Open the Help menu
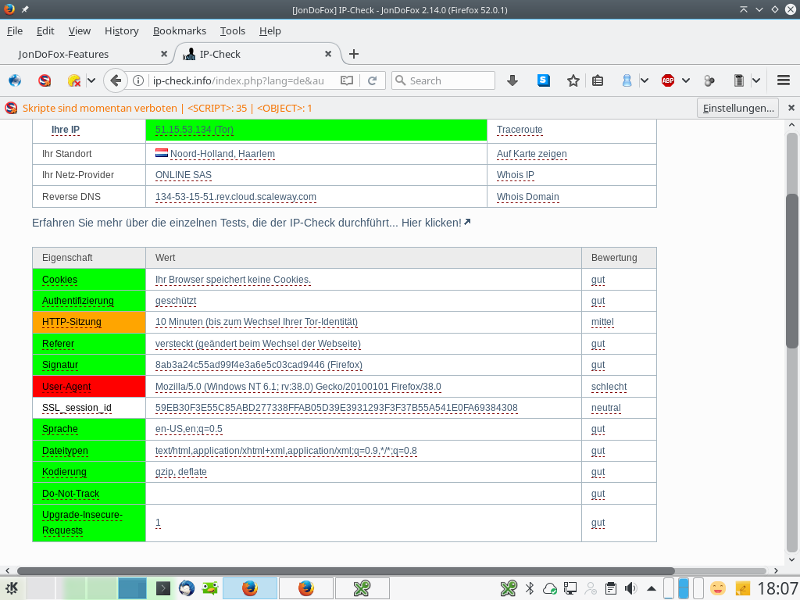800x600 pixels. pyautogui.click(x=270, y=31)
